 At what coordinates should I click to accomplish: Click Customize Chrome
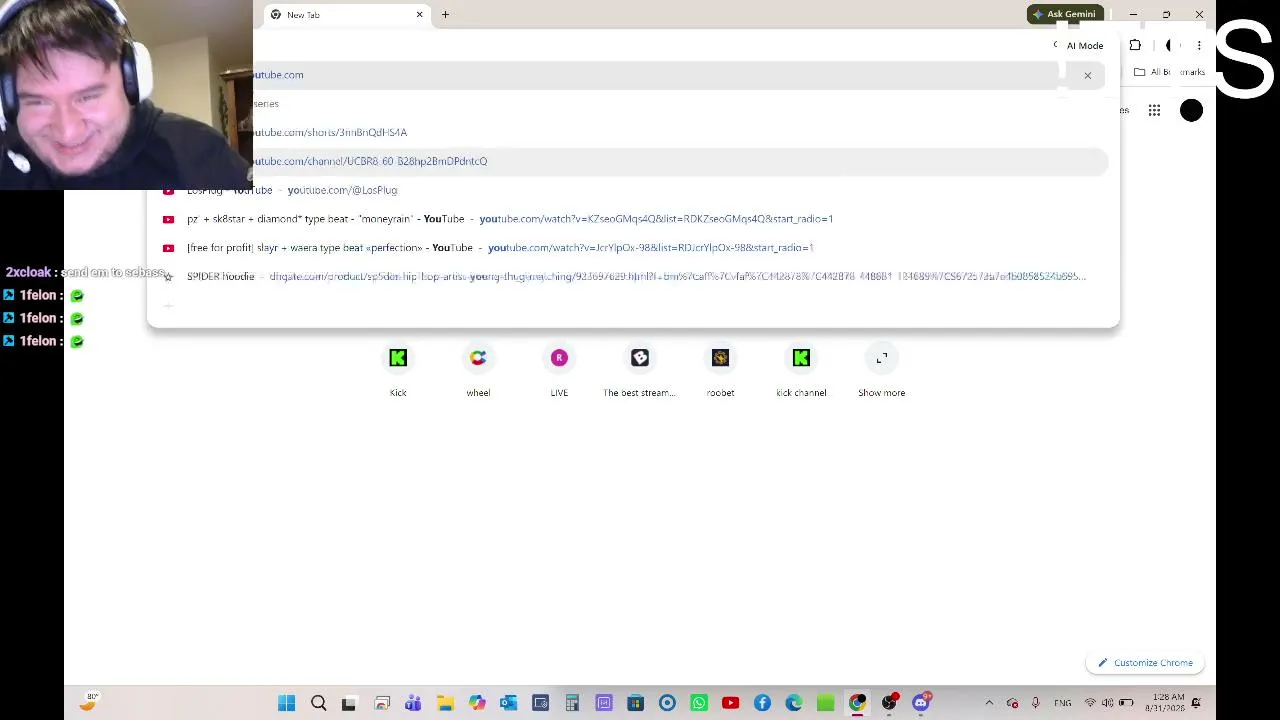click(x=1146, y=663)
